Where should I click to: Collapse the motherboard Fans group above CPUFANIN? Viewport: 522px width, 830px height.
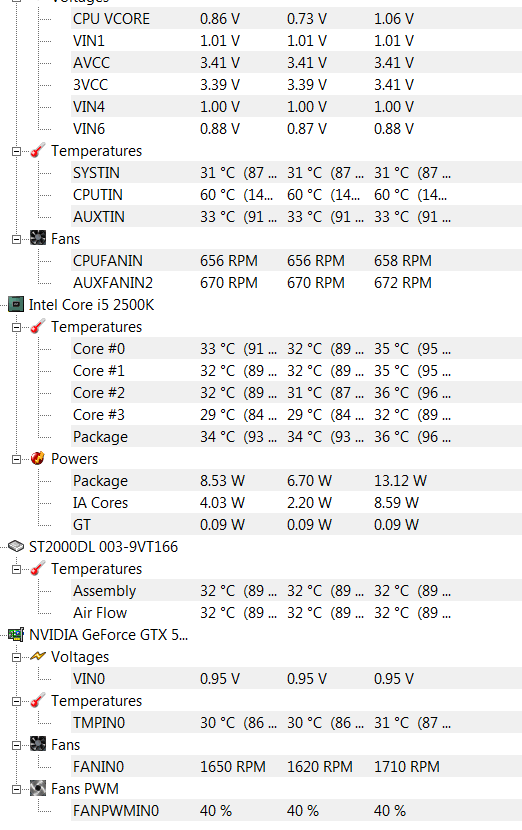point(16,239)
